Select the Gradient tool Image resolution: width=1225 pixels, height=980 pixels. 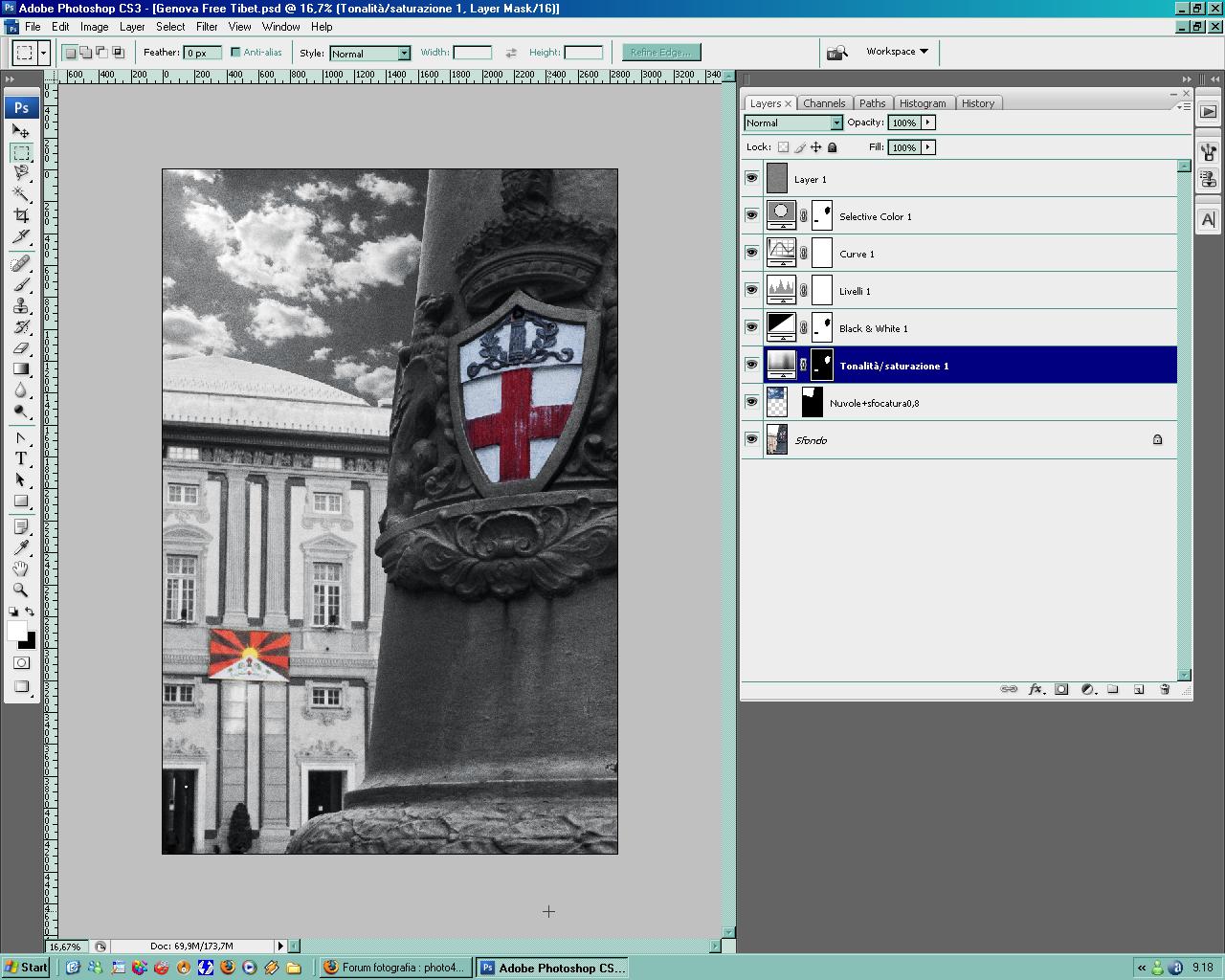coord(21,369)
